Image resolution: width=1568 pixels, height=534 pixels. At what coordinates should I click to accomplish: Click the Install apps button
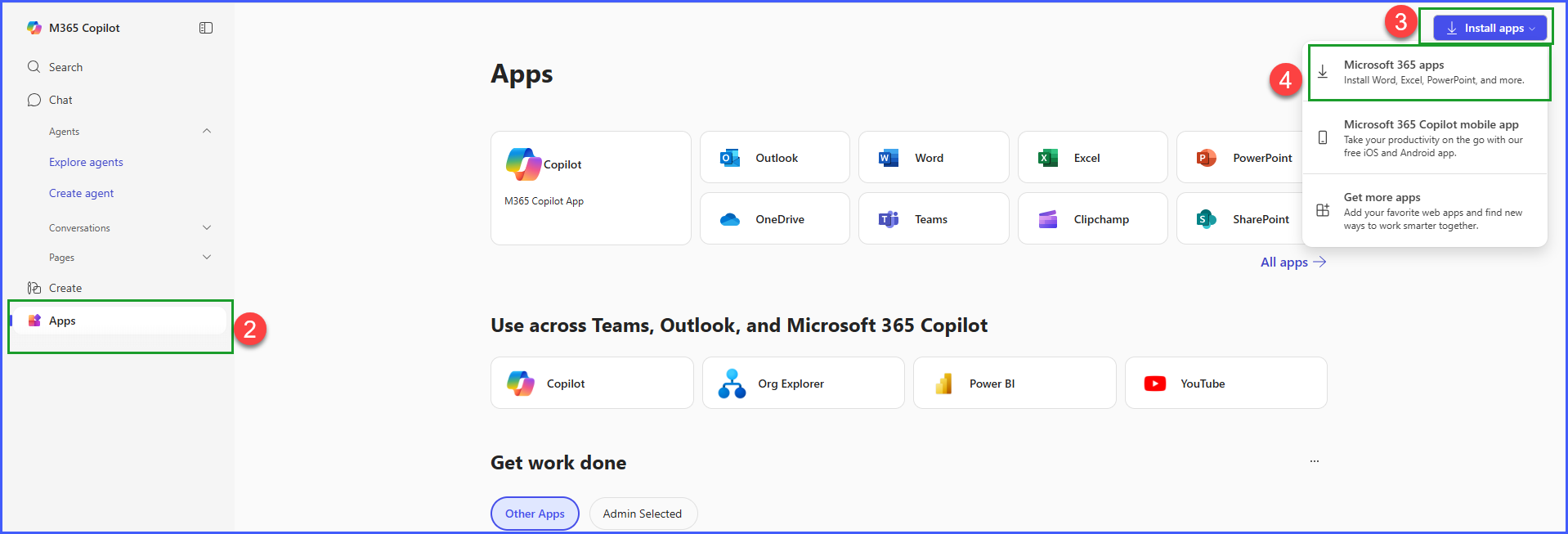1490,28
